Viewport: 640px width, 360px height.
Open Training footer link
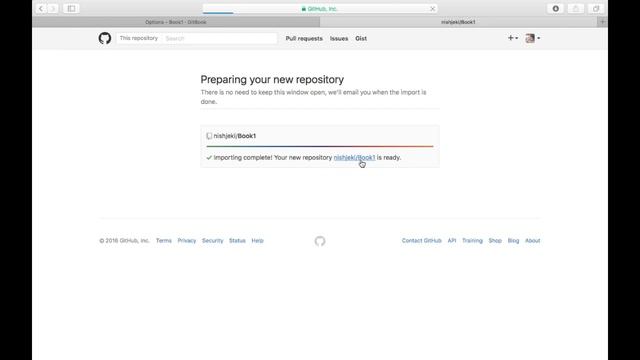click(x=472, y=241)
